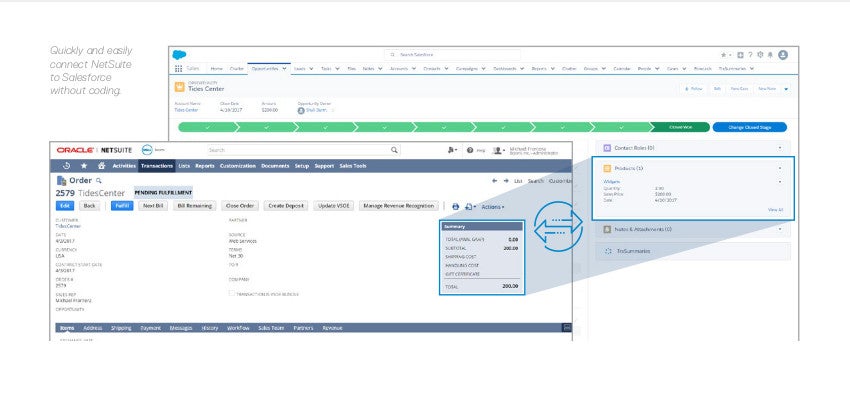Collapse subtab bar using the minus box icon
850x400 pixels.
click(567, 328)
